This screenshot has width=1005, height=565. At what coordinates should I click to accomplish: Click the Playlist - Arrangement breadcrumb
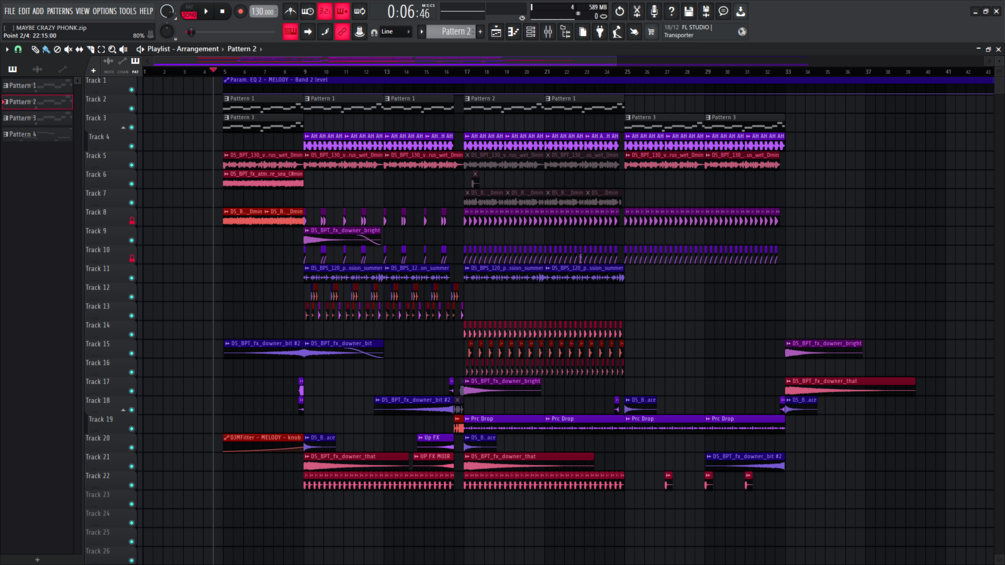click(183, 49)
